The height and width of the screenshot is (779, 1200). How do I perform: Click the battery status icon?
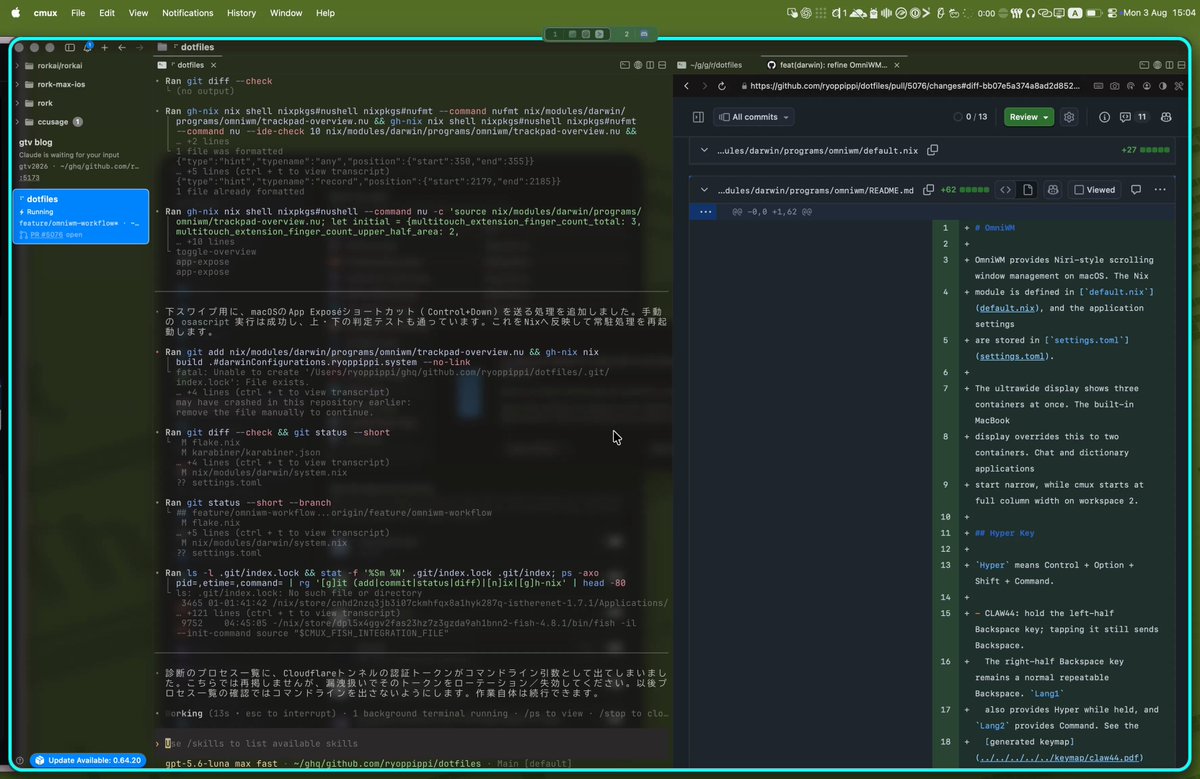tap(1094, 13)
